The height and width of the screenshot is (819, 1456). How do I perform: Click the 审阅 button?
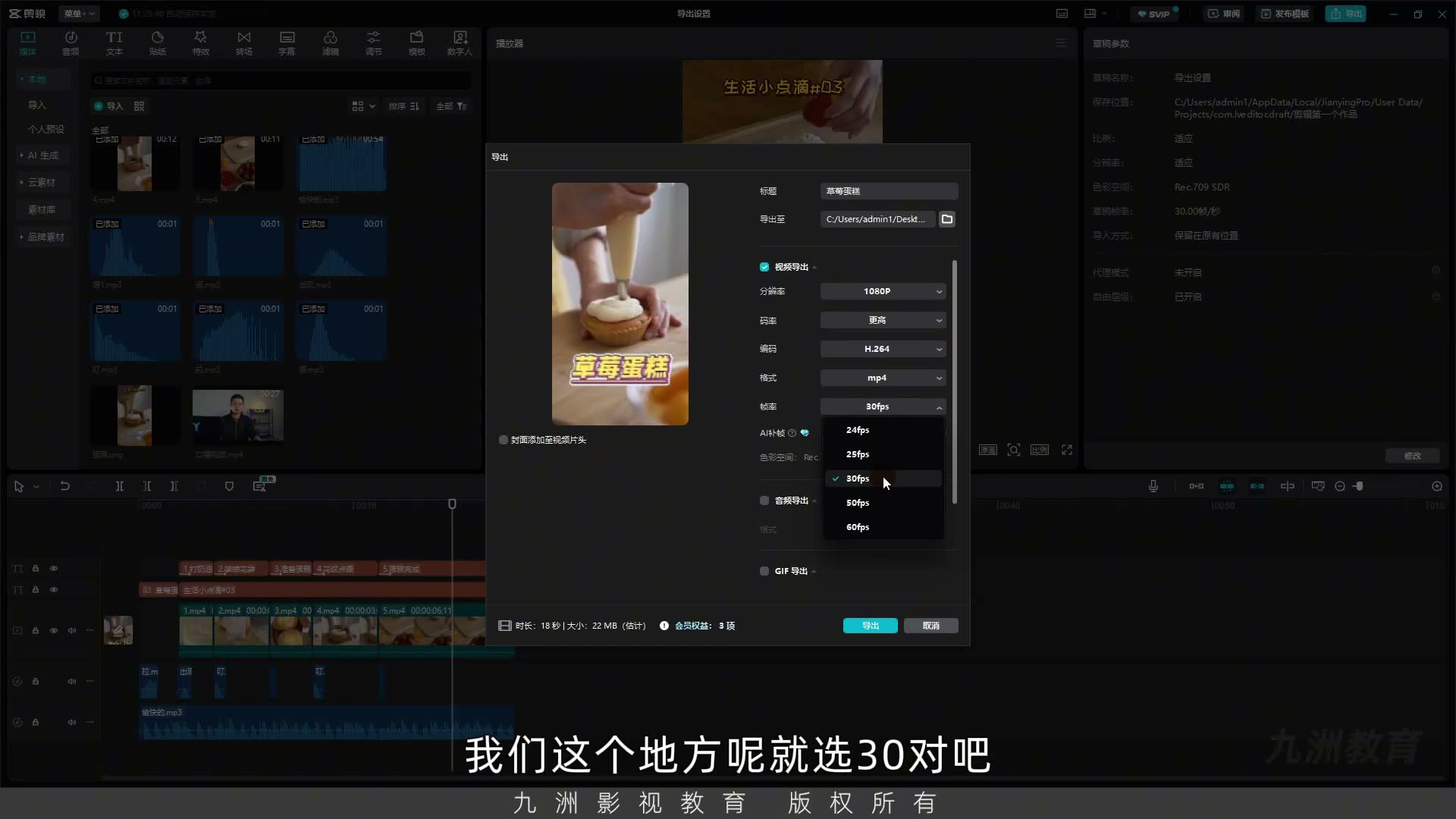(1224, 14)
